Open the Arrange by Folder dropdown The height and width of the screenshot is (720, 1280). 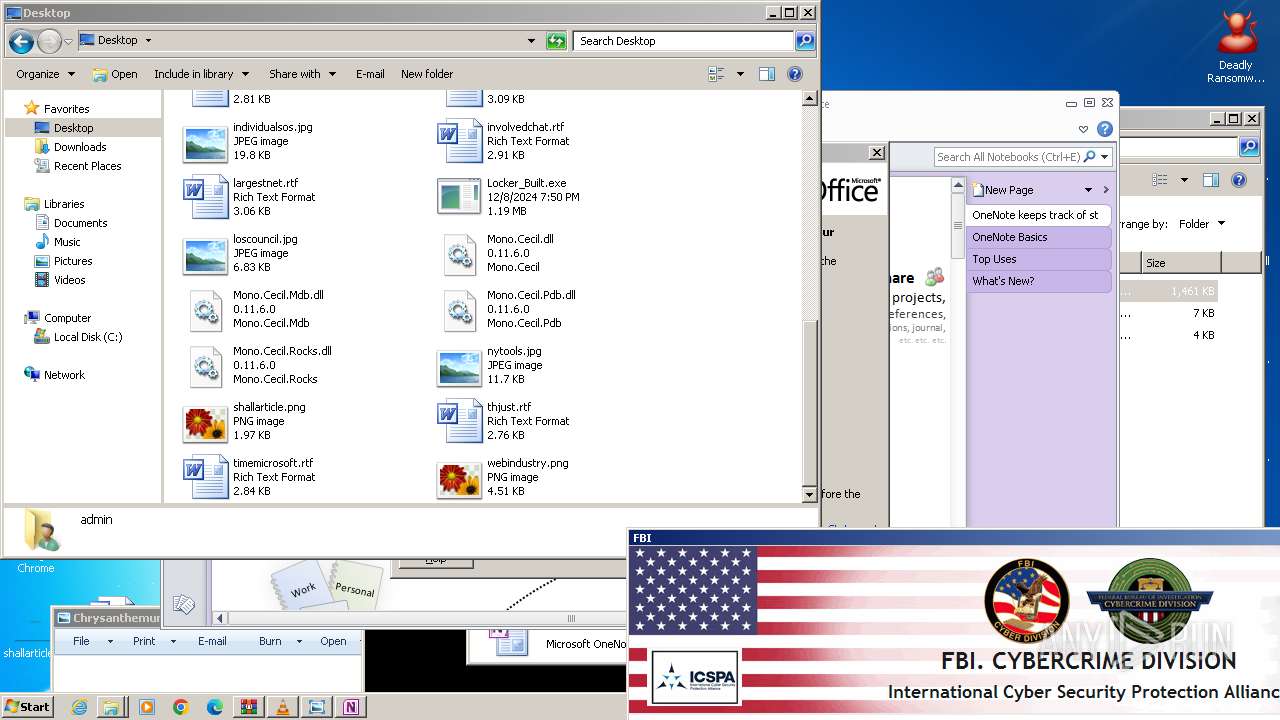coord(1201,224)
